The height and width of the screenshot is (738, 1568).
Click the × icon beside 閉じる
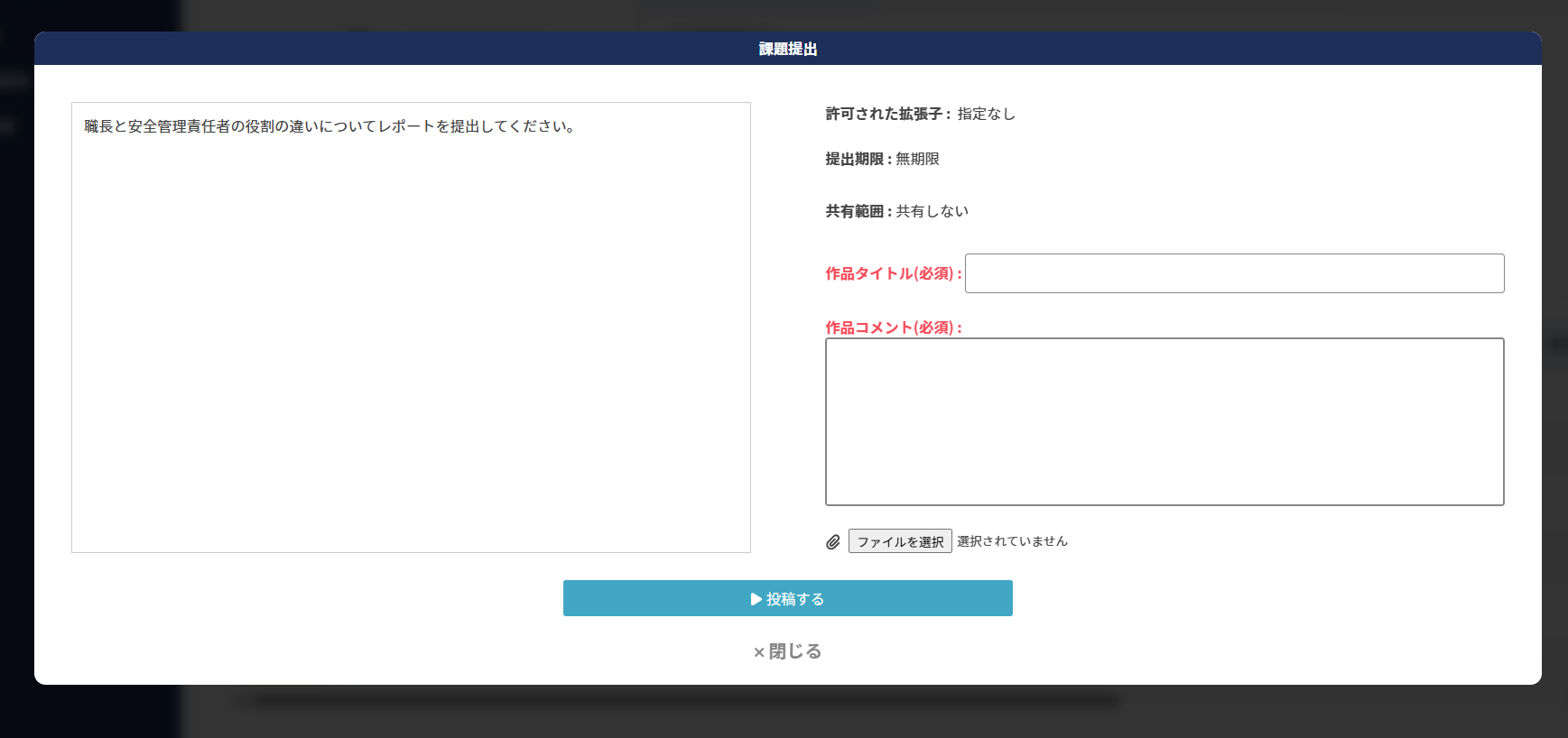click(x=759, y=652)
